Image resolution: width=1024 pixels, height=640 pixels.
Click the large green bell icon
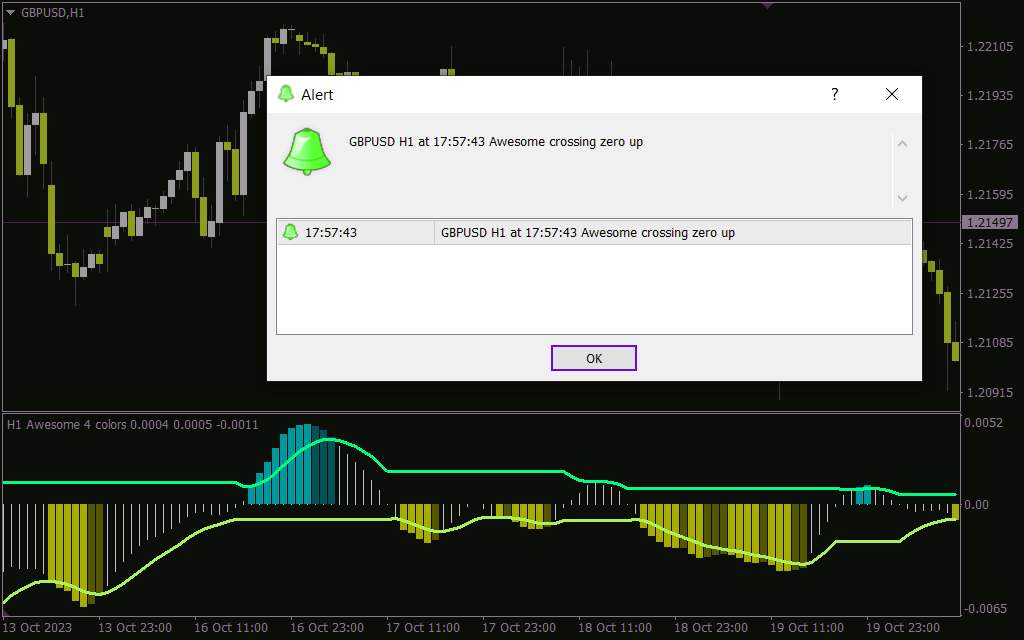[307, 151]
